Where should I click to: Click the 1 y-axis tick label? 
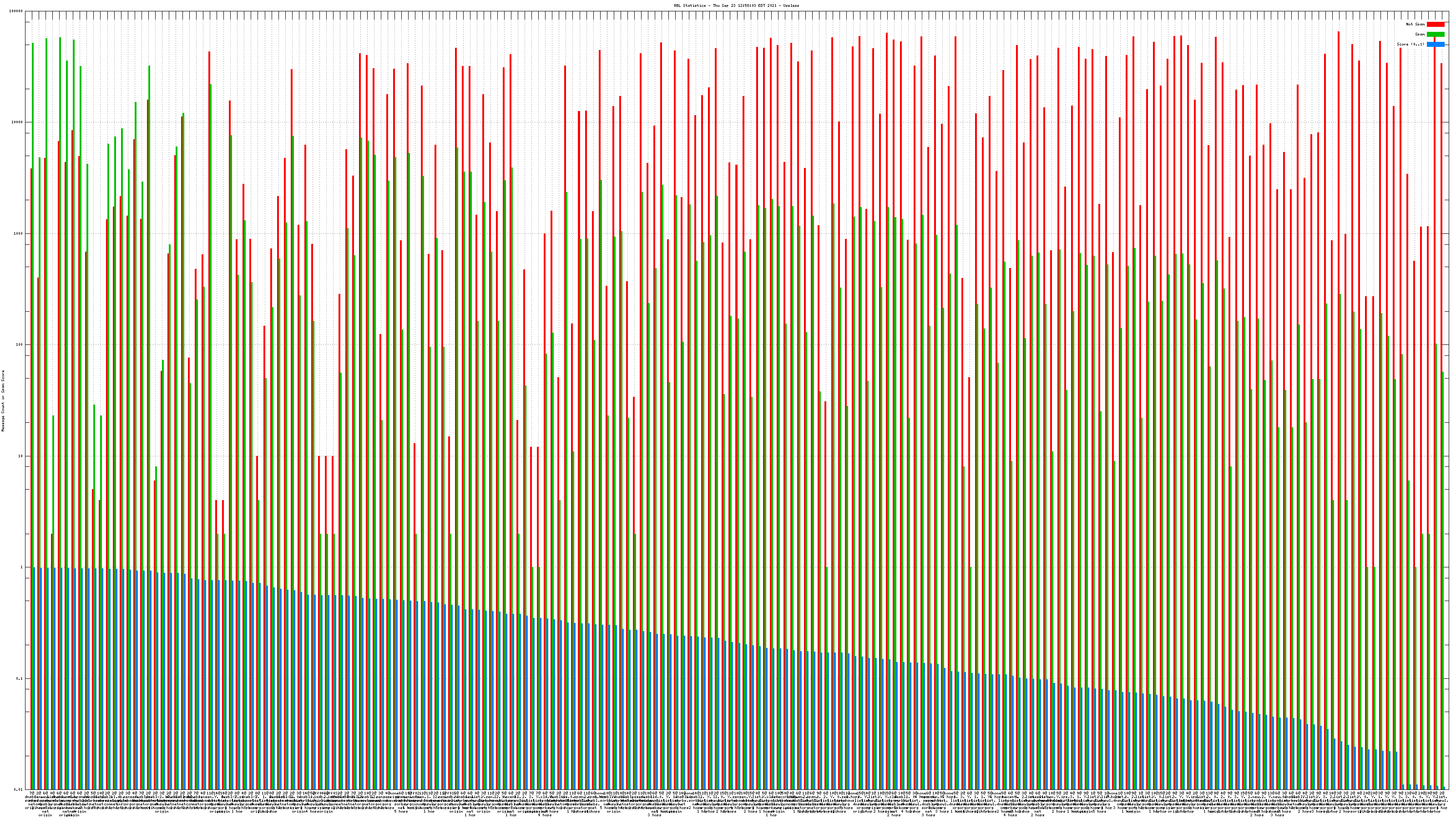click(x=22, y=567)
